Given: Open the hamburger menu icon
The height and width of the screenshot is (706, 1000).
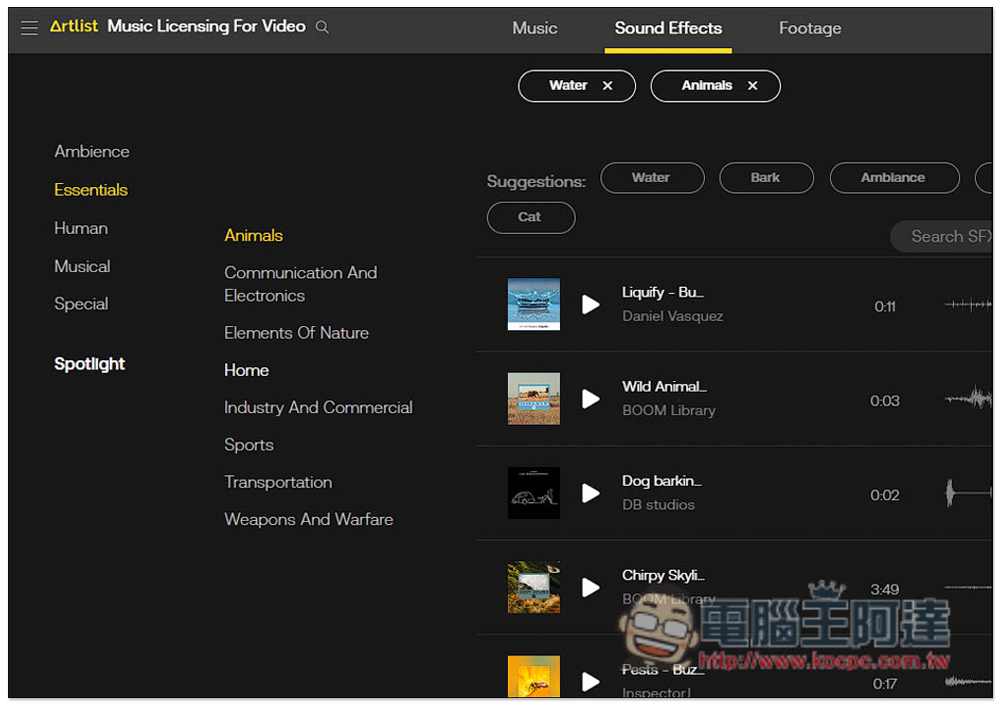Looking at the screenshot, I should click(29, 28).
